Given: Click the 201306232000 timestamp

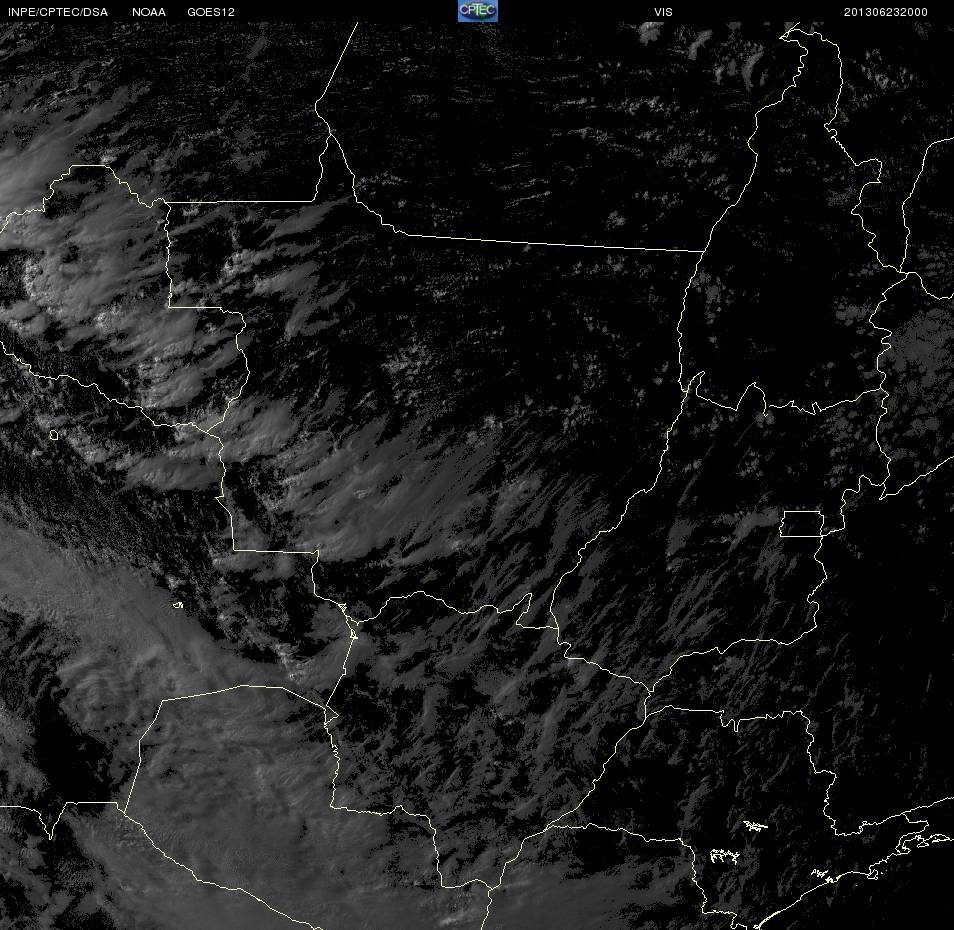Looking at the screenshot, I should coord(885,12).
